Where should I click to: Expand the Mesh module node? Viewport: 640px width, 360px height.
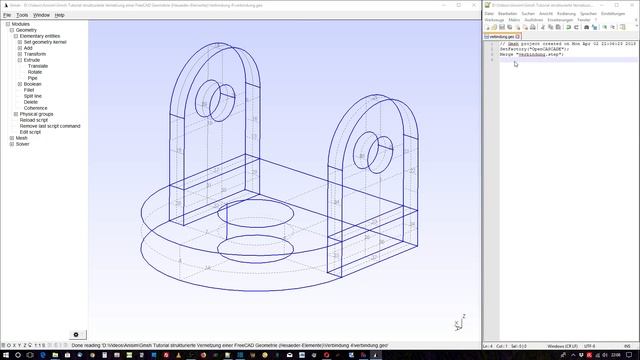coord(12,138)
